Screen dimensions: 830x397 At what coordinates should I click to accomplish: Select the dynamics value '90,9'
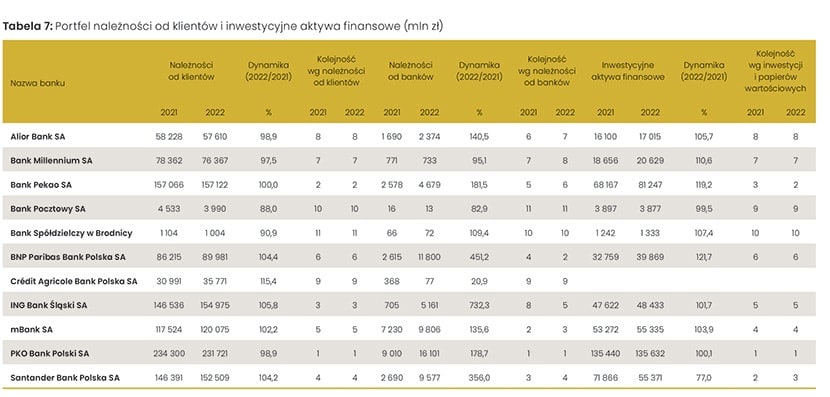[268, 233]
